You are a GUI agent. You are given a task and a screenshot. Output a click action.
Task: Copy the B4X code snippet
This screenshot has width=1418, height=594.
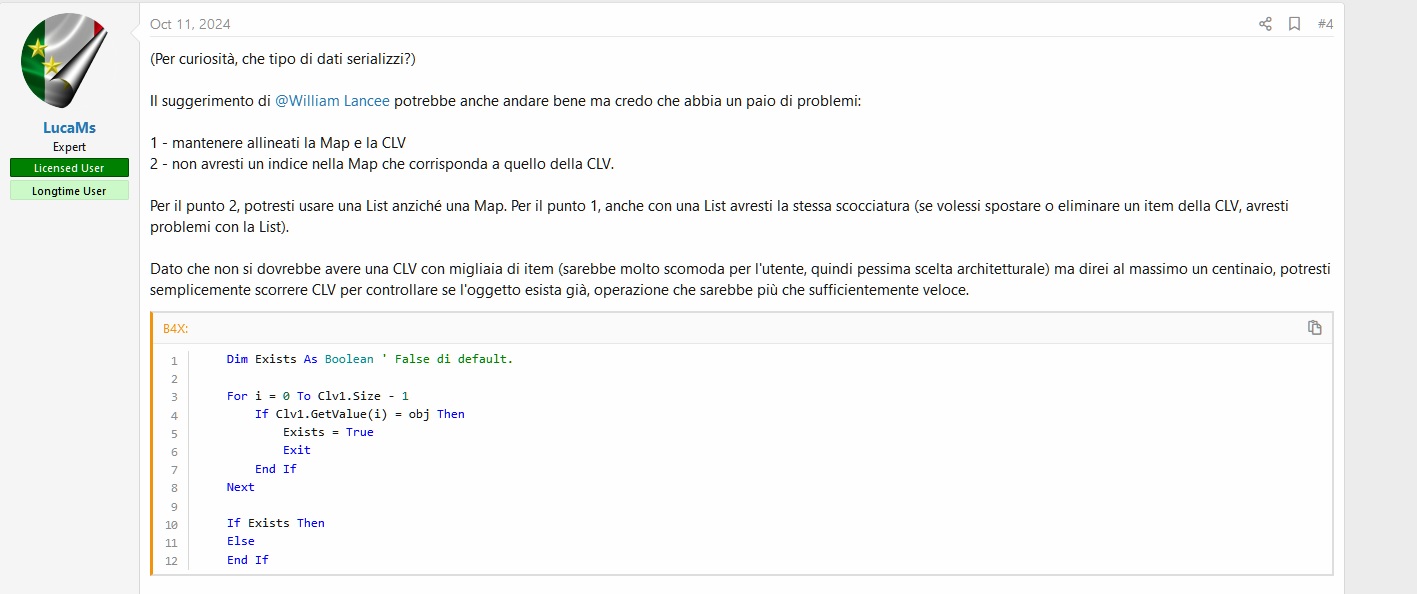click(x=1315, y=328)
